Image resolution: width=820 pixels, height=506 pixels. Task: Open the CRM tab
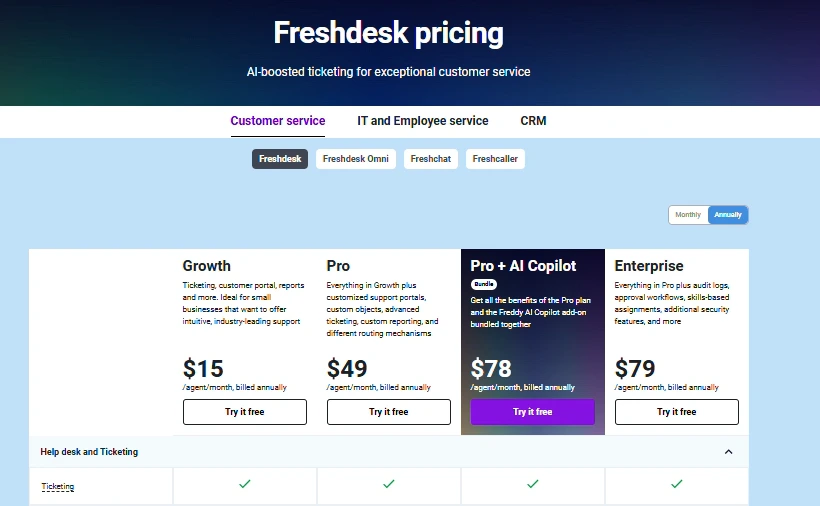point(533,121)
